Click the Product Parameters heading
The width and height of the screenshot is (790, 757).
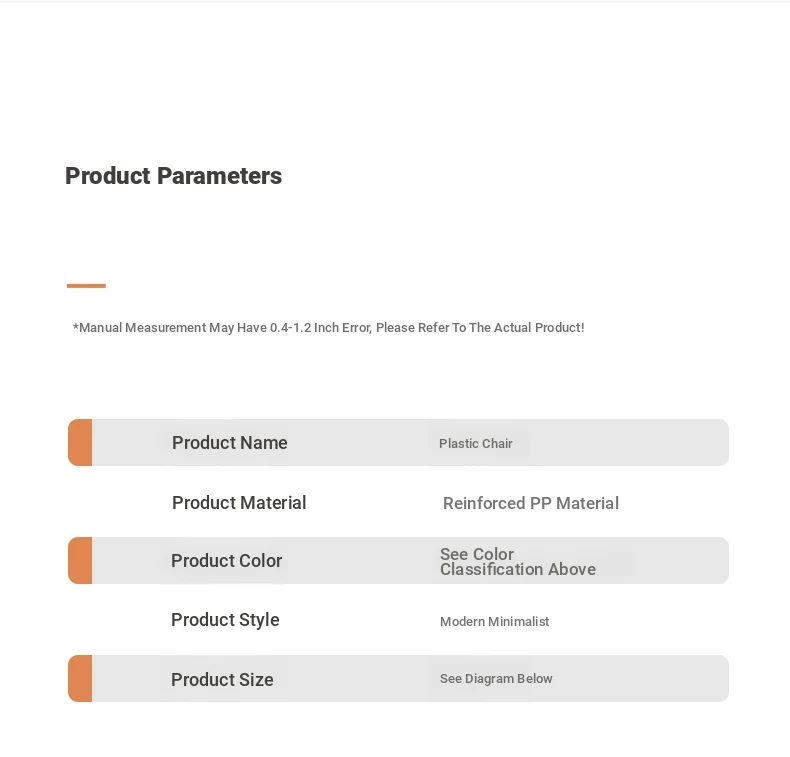173,176
